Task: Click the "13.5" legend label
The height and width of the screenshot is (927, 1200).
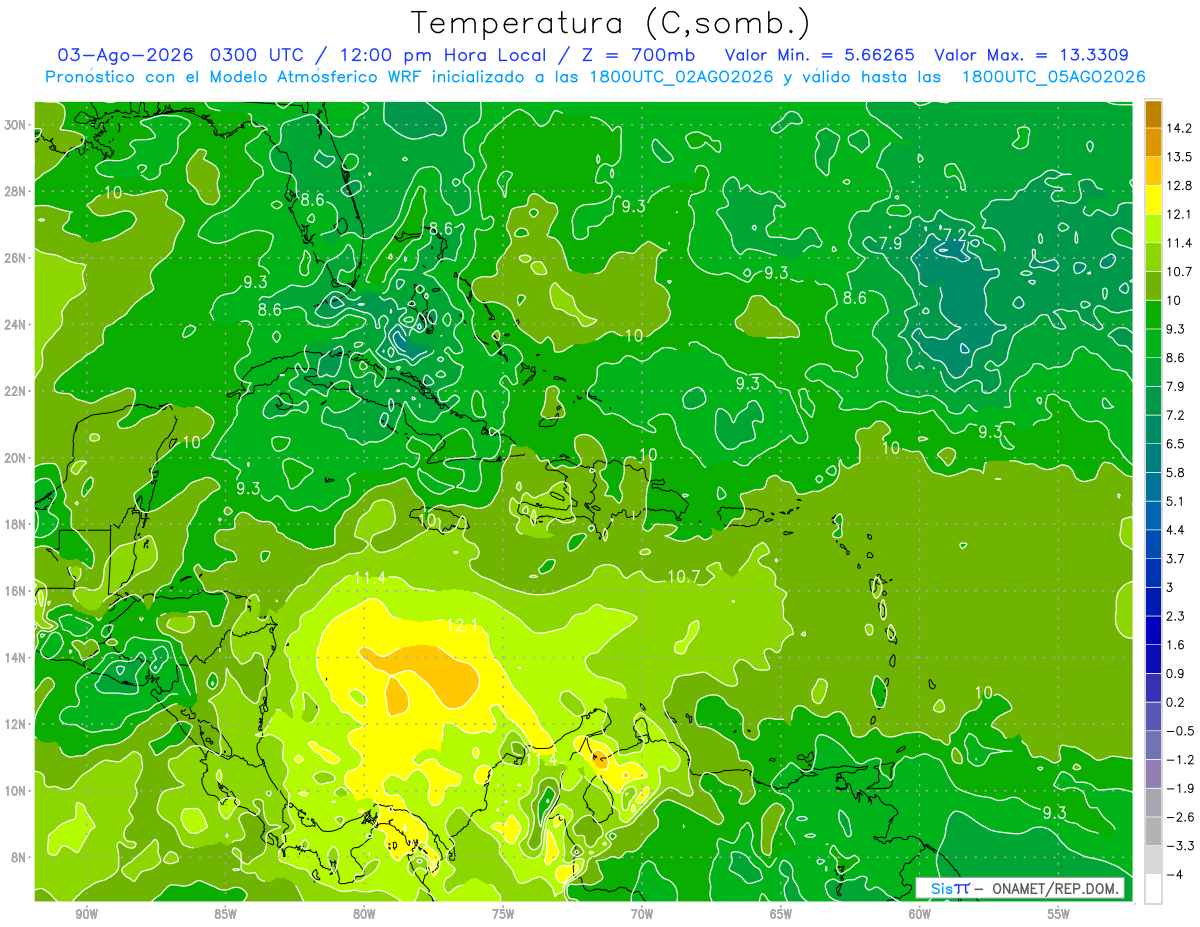Action: pyautogui.click(x=1179, y=157)
